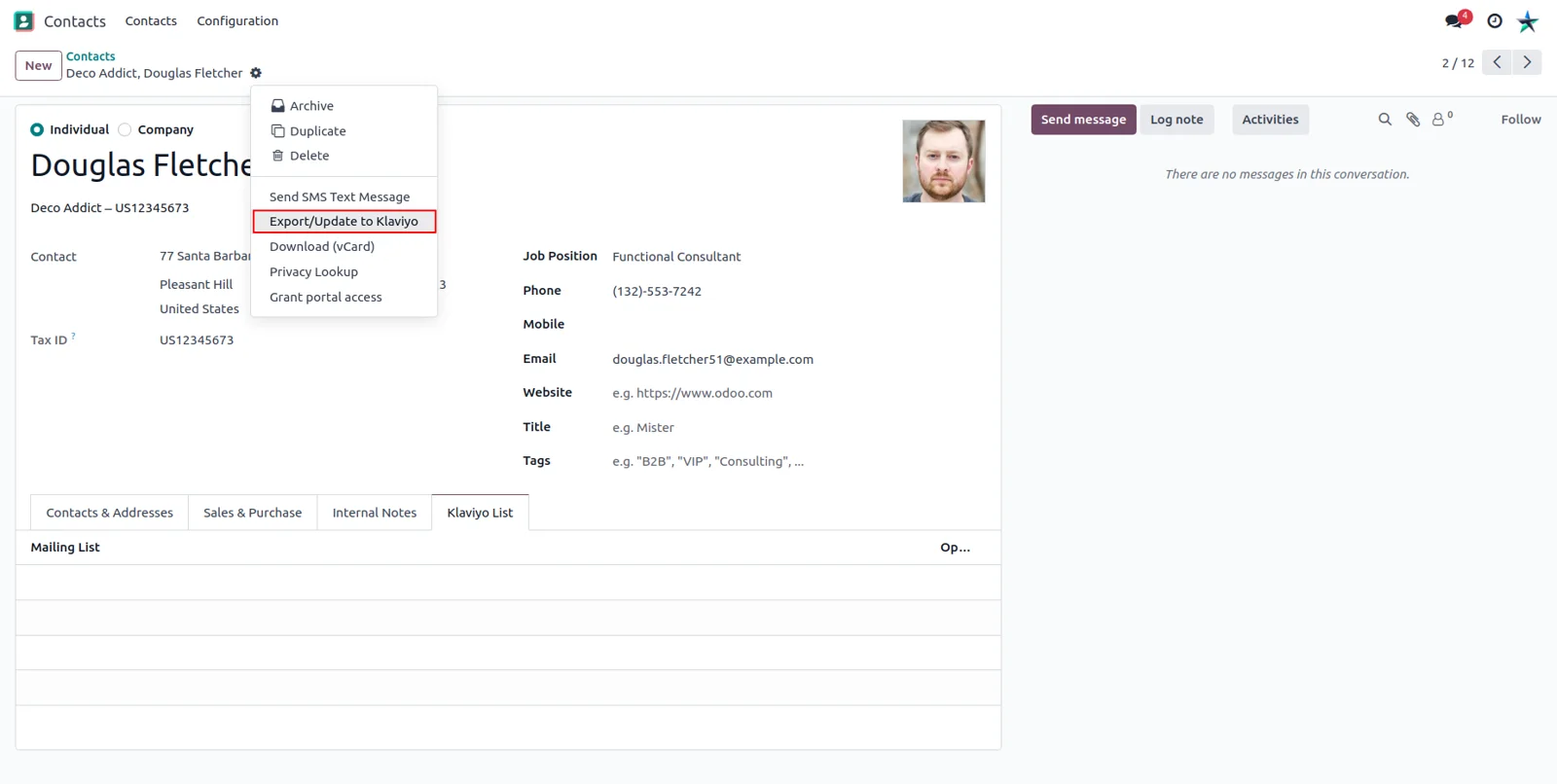
Task: Click Send message button
Action: click(x=1083, y=120)
